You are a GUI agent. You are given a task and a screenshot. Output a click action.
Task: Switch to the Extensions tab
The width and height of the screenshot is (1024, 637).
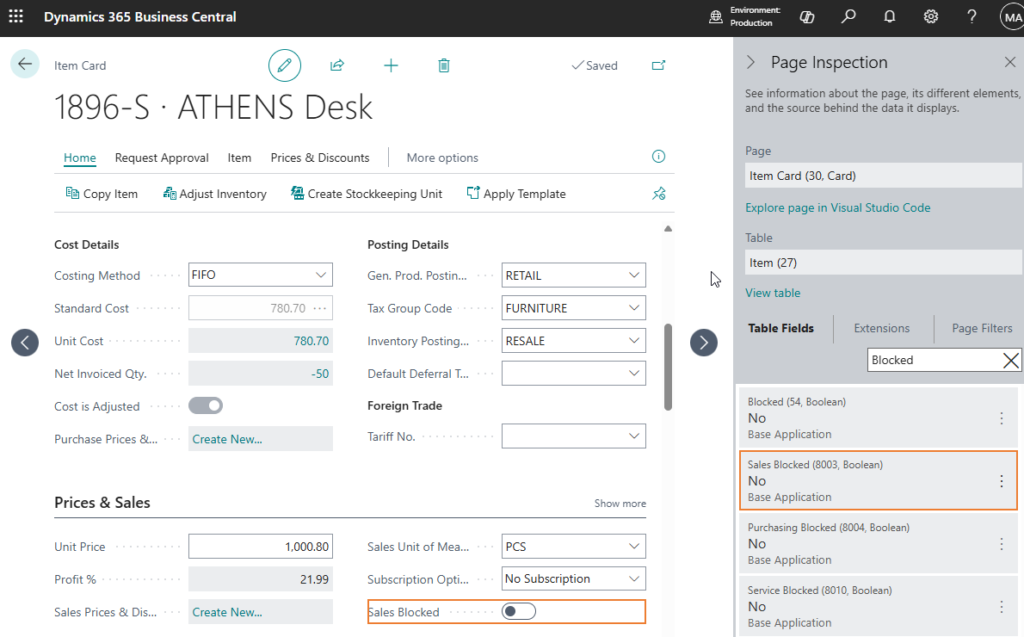881,328
